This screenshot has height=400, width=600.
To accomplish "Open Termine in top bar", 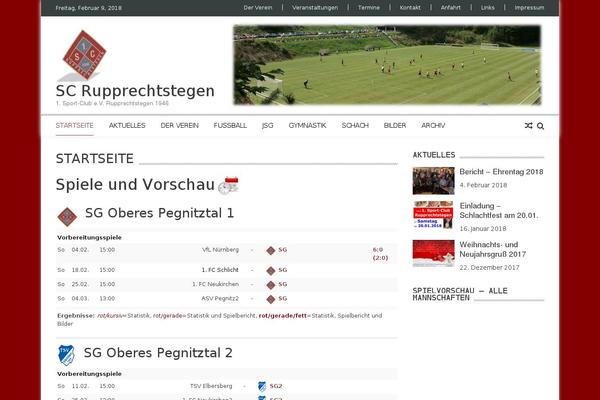I will pos(369,8).
